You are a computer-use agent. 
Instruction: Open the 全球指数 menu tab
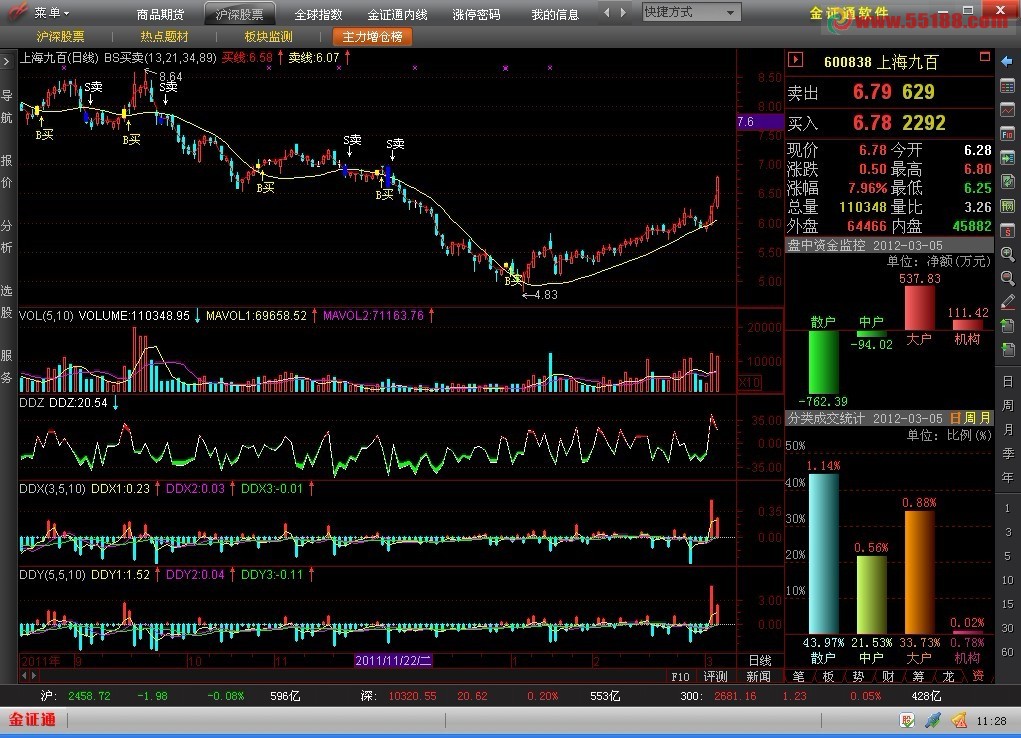tap(318, 14)
